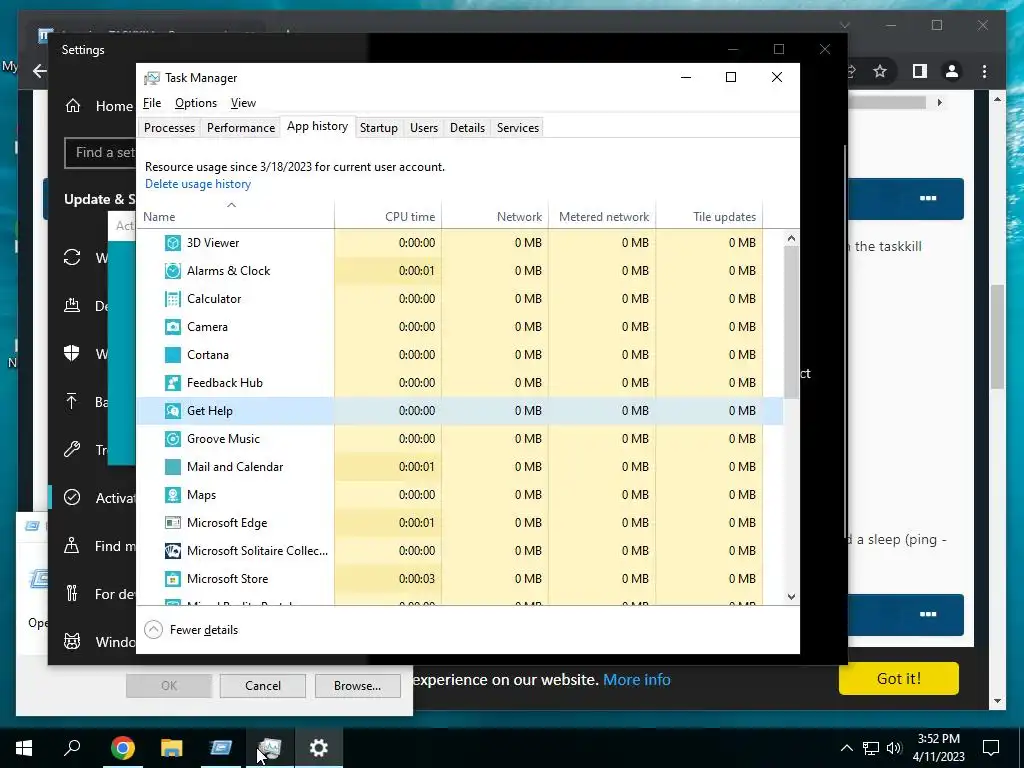
Task: Click the For developers icon in Settings
Action: (x=72, y=594)
